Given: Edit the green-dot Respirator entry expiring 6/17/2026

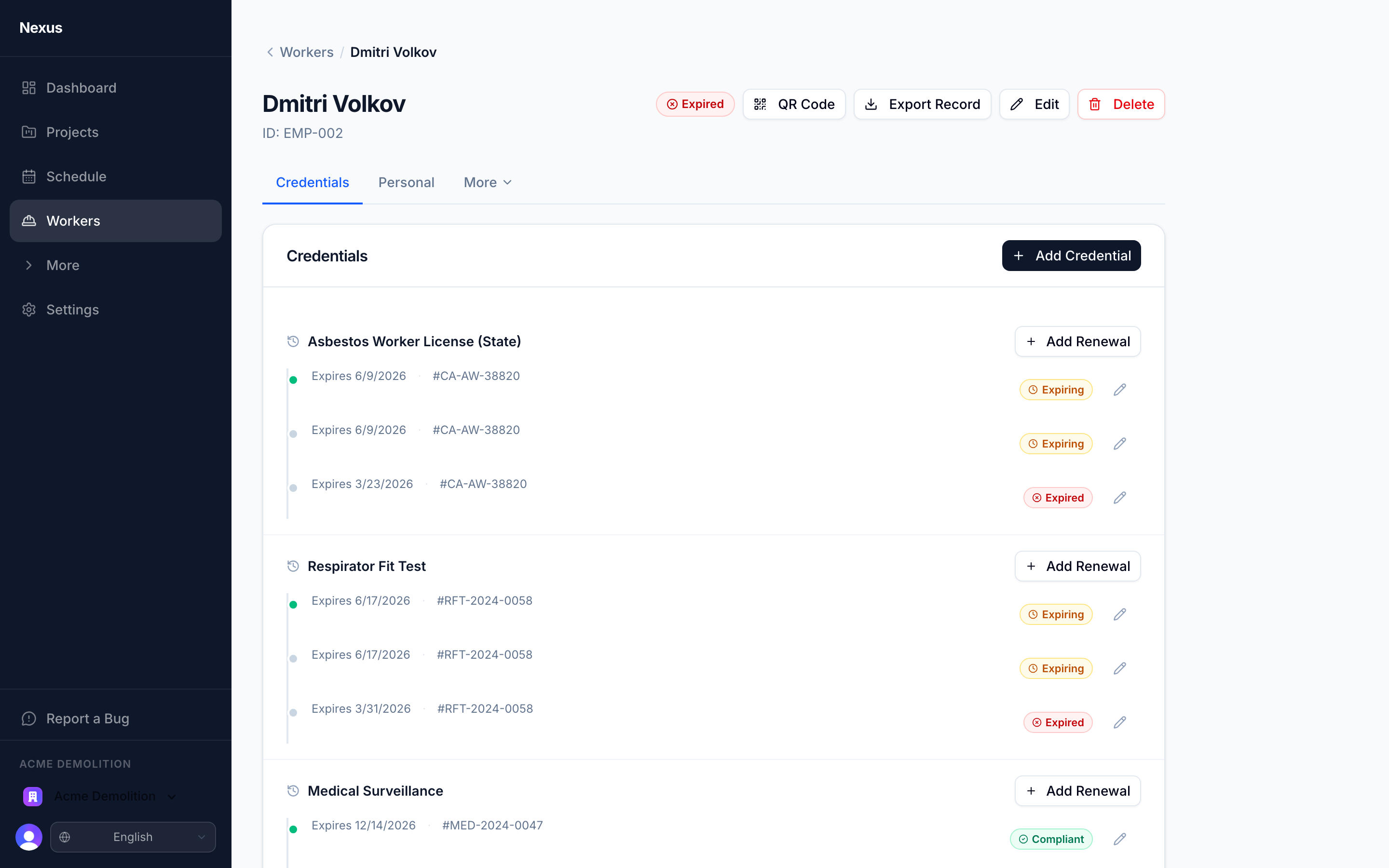Looking at the screenshot, I should [x=1119, y=614].
